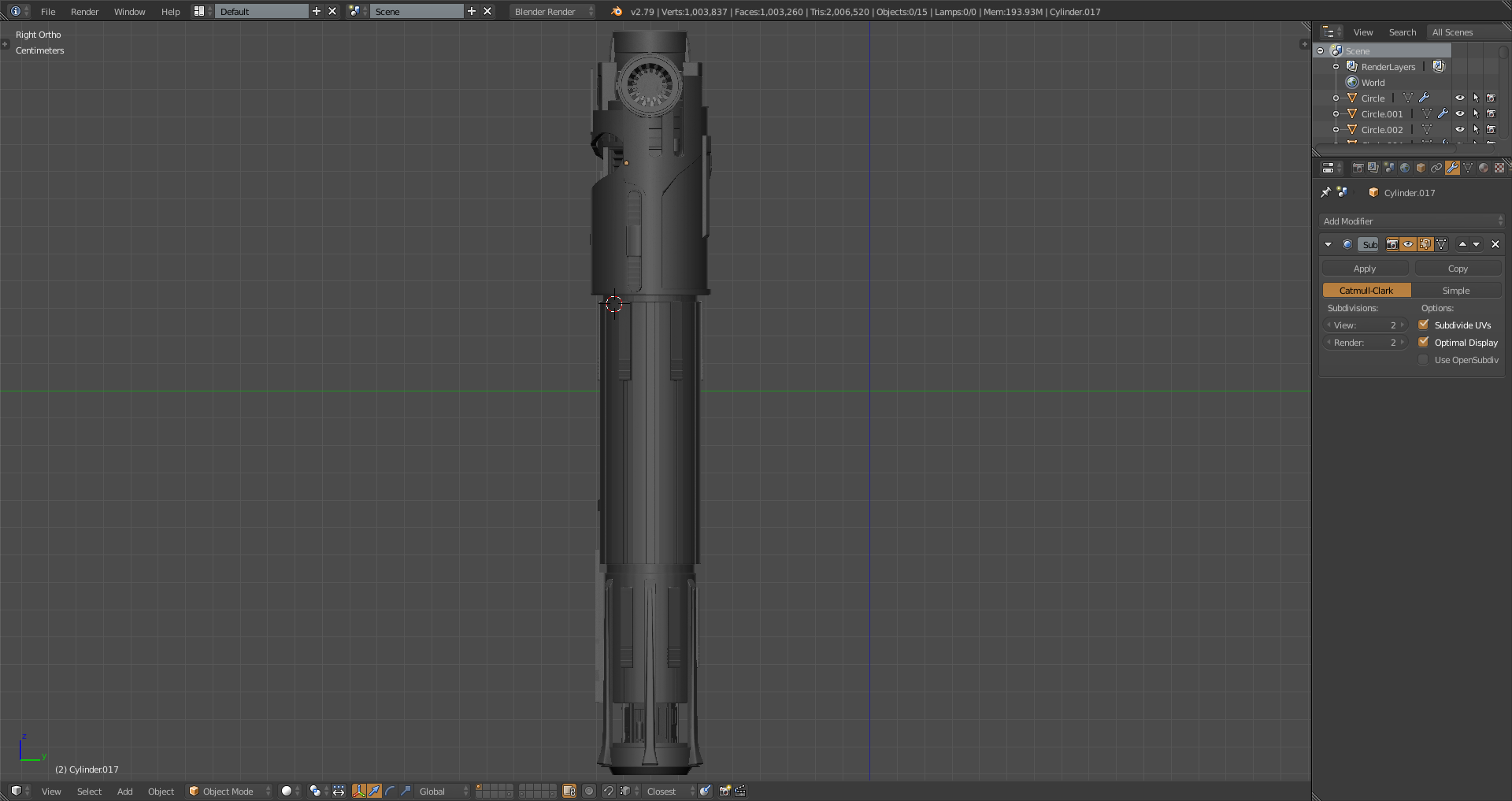
Task: Open the Object Mode dropdown
Action: click(x=229, y=791)
